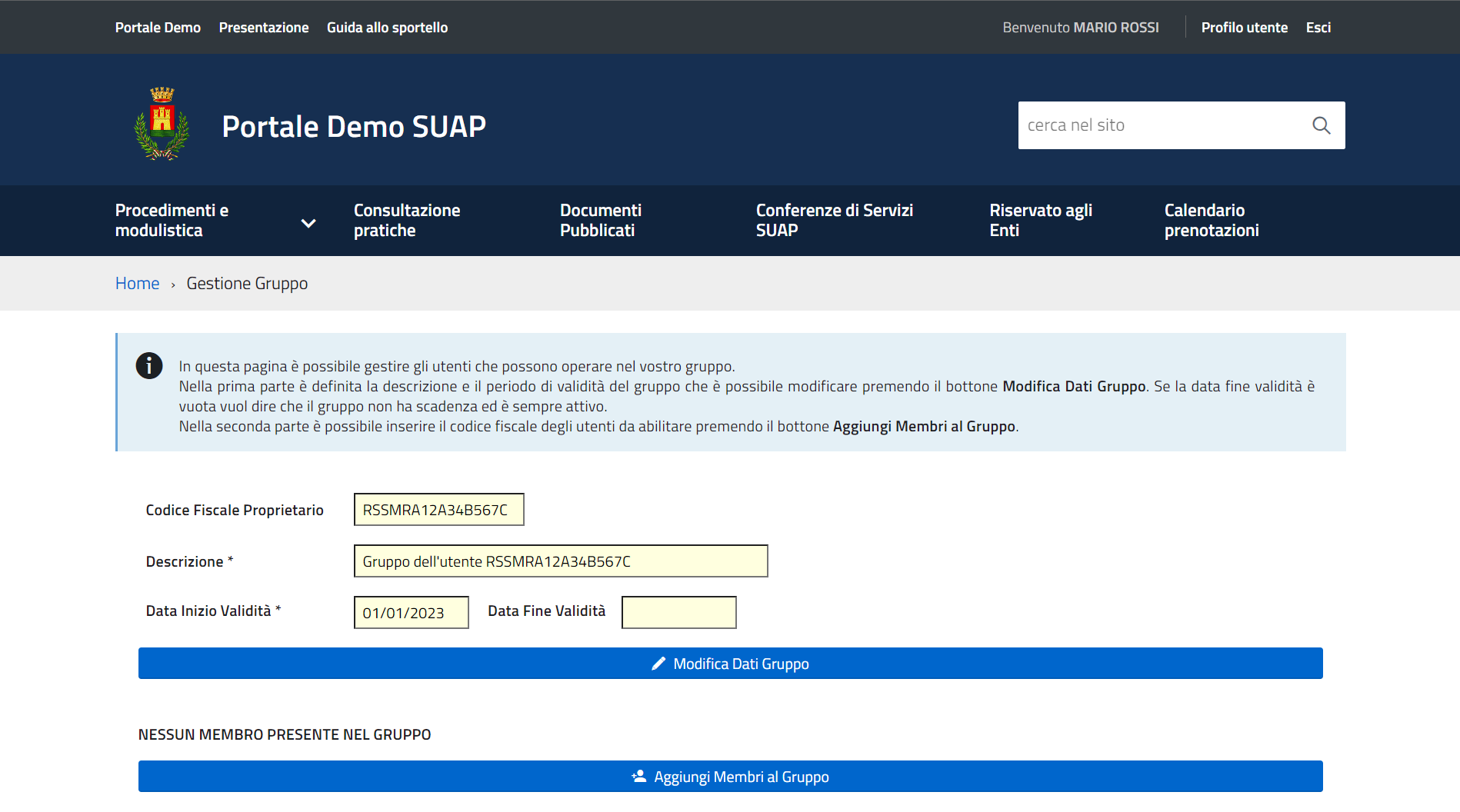Click the add-person icon on Aggiungi Membri
The width and height of the screenshot is (1460, 812).
638,777
